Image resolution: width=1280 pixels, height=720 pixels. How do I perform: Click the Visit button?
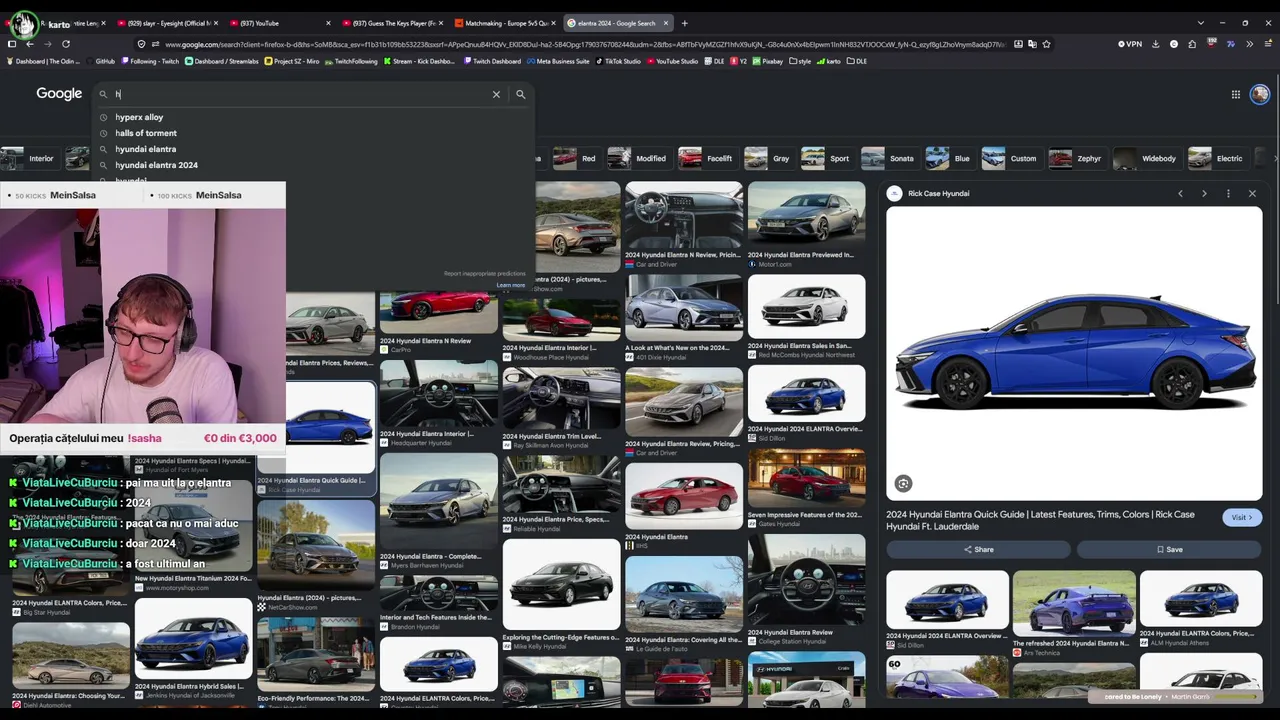pos(1241,518)
